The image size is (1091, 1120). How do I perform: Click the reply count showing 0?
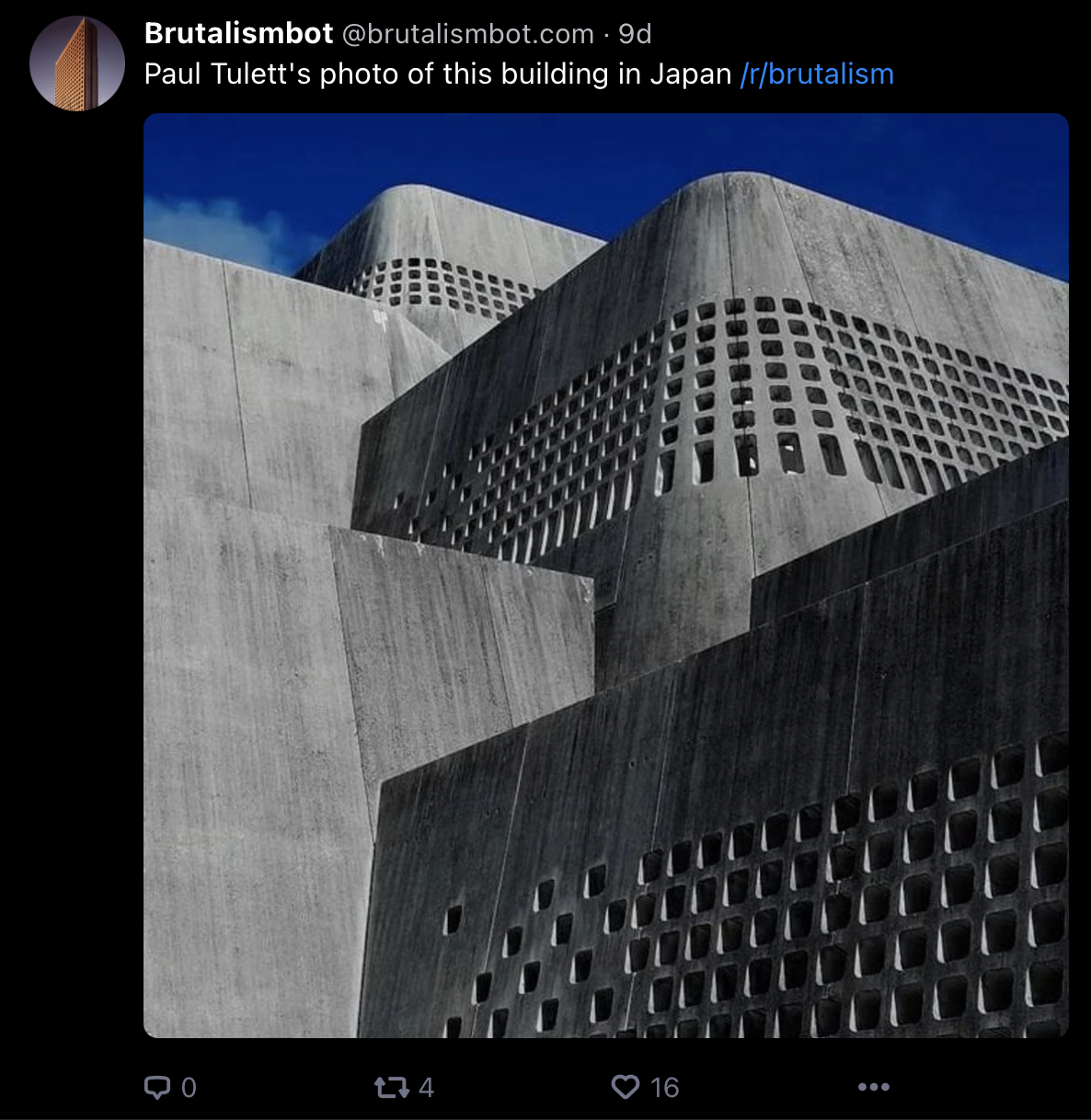(x=189, y=1088)
